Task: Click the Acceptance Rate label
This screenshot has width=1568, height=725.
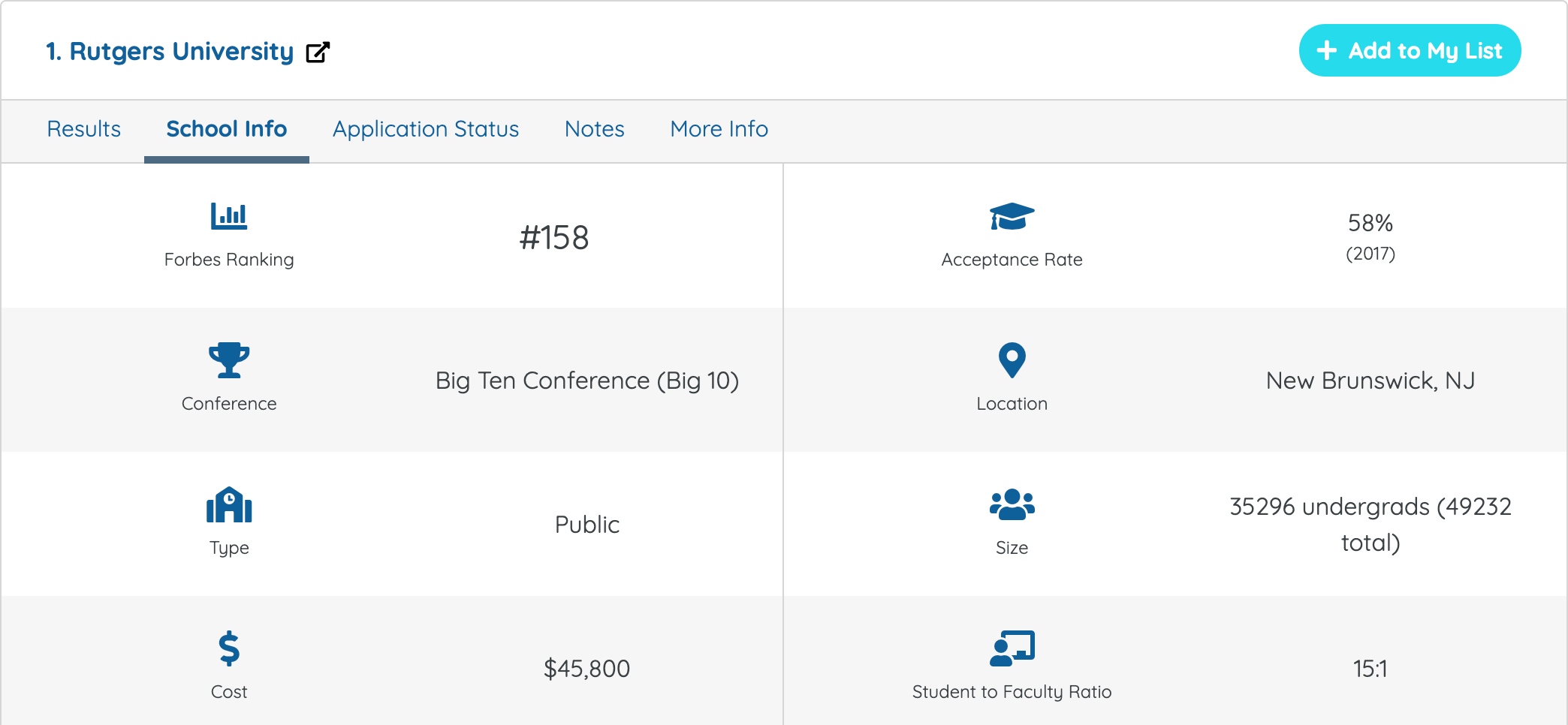Action: coord(1012,260)
